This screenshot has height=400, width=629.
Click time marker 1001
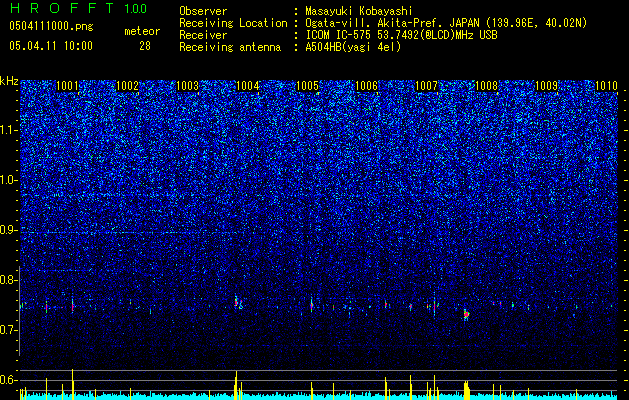(x=67, y=86)
